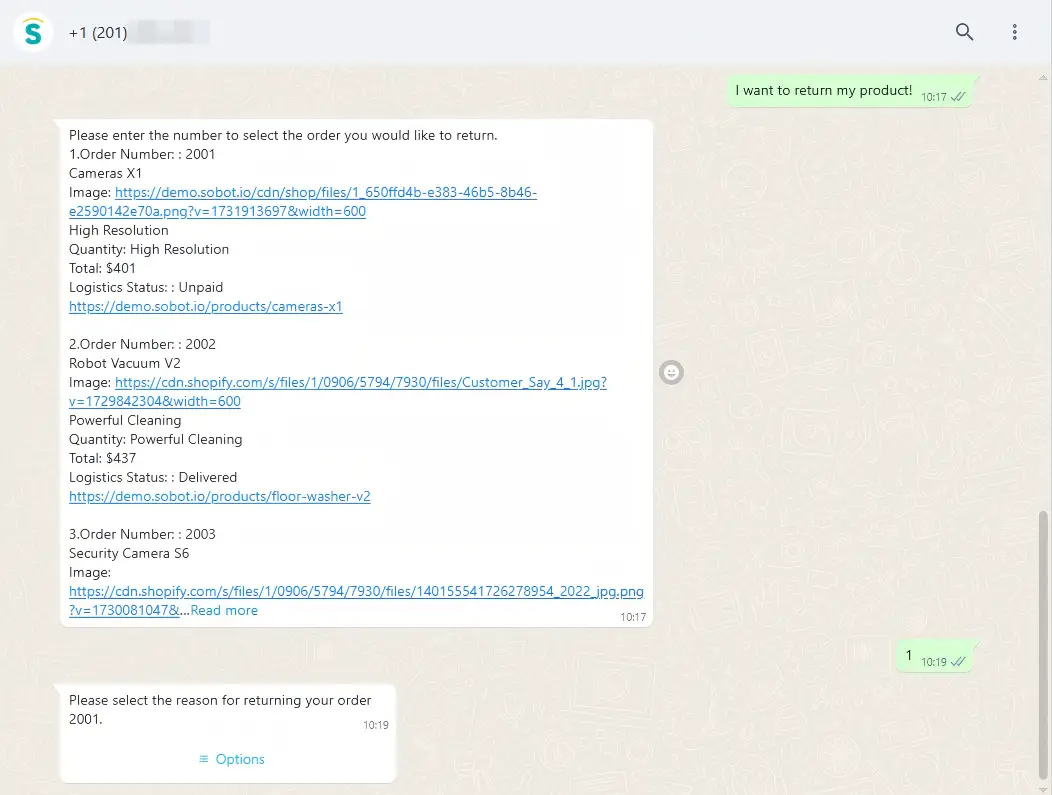This screenshot has height=795, width=1052.
Task: Click scrollbar up arrow
Action: click(x=1043, y=77)
